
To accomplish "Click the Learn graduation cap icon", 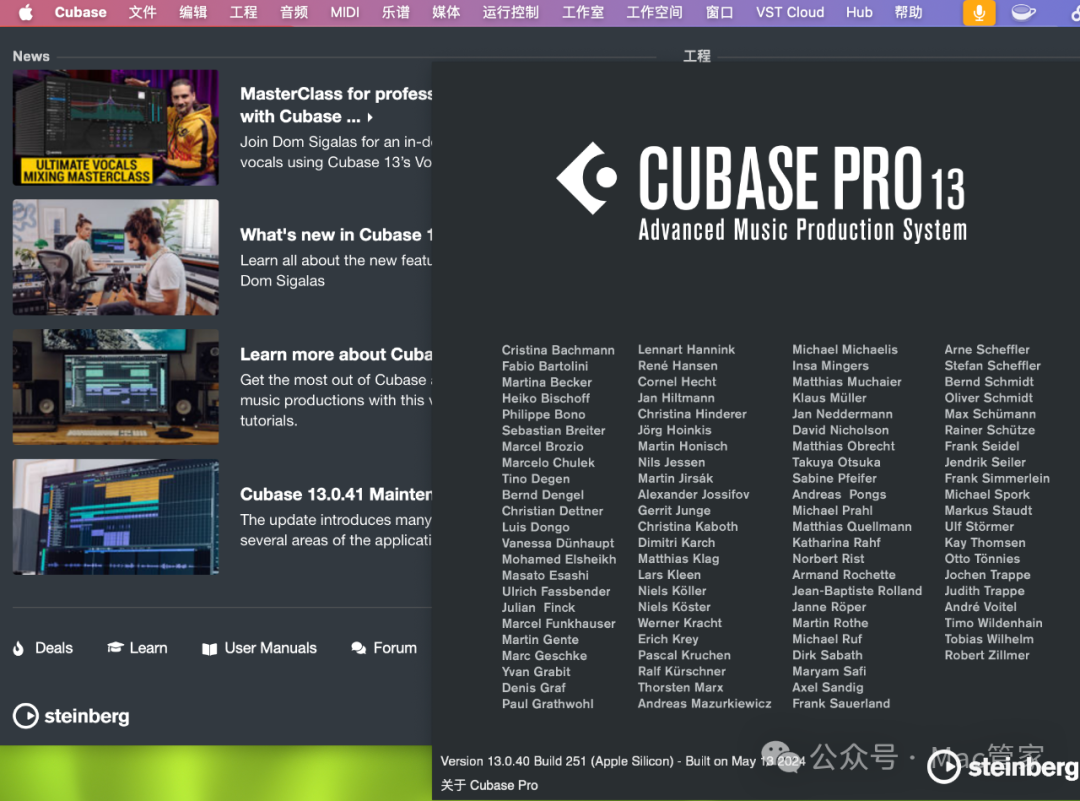I will (115, 647).
